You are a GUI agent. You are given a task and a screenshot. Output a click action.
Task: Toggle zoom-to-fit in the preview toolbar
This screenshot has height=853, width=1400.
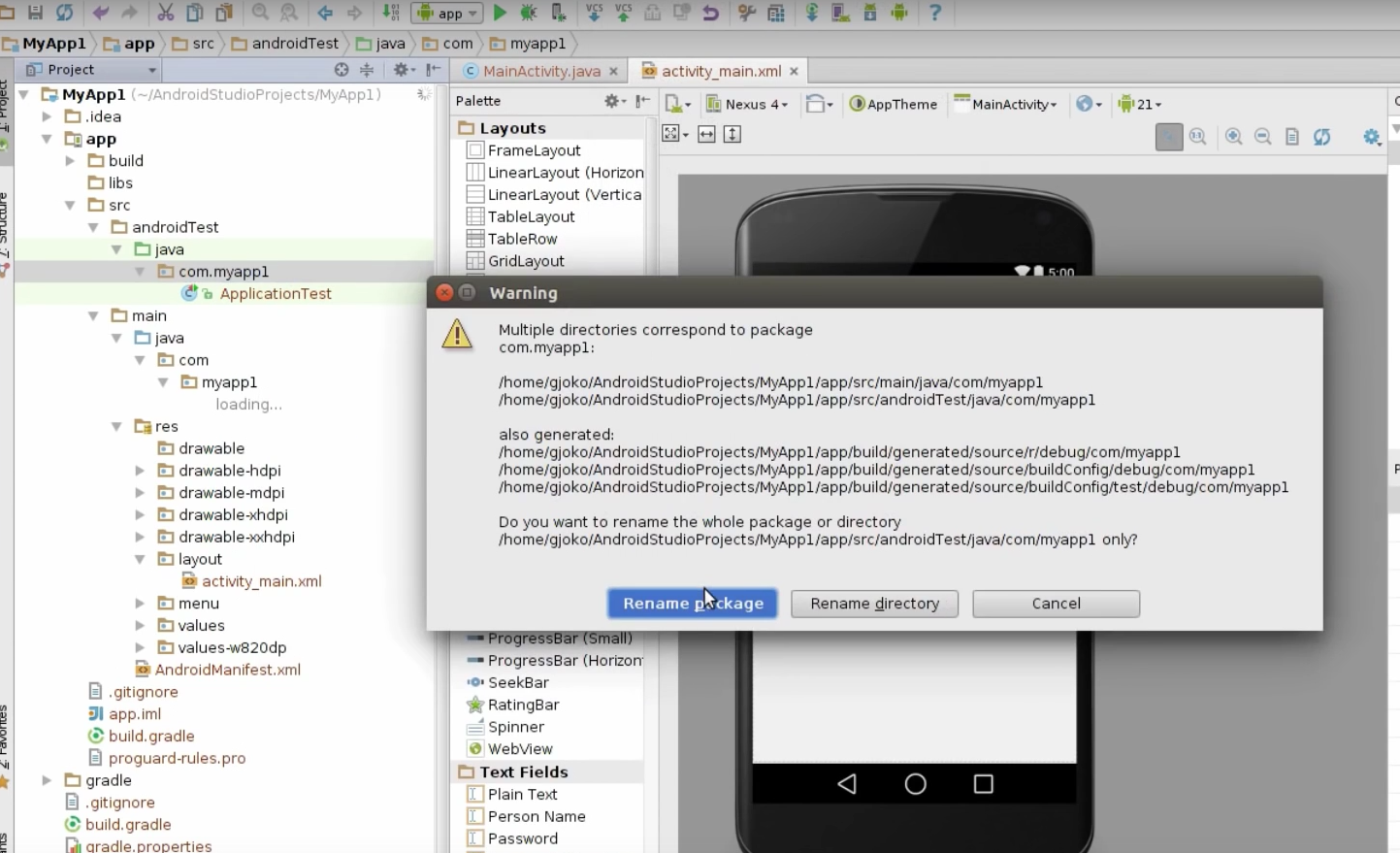click(1169, 137)
